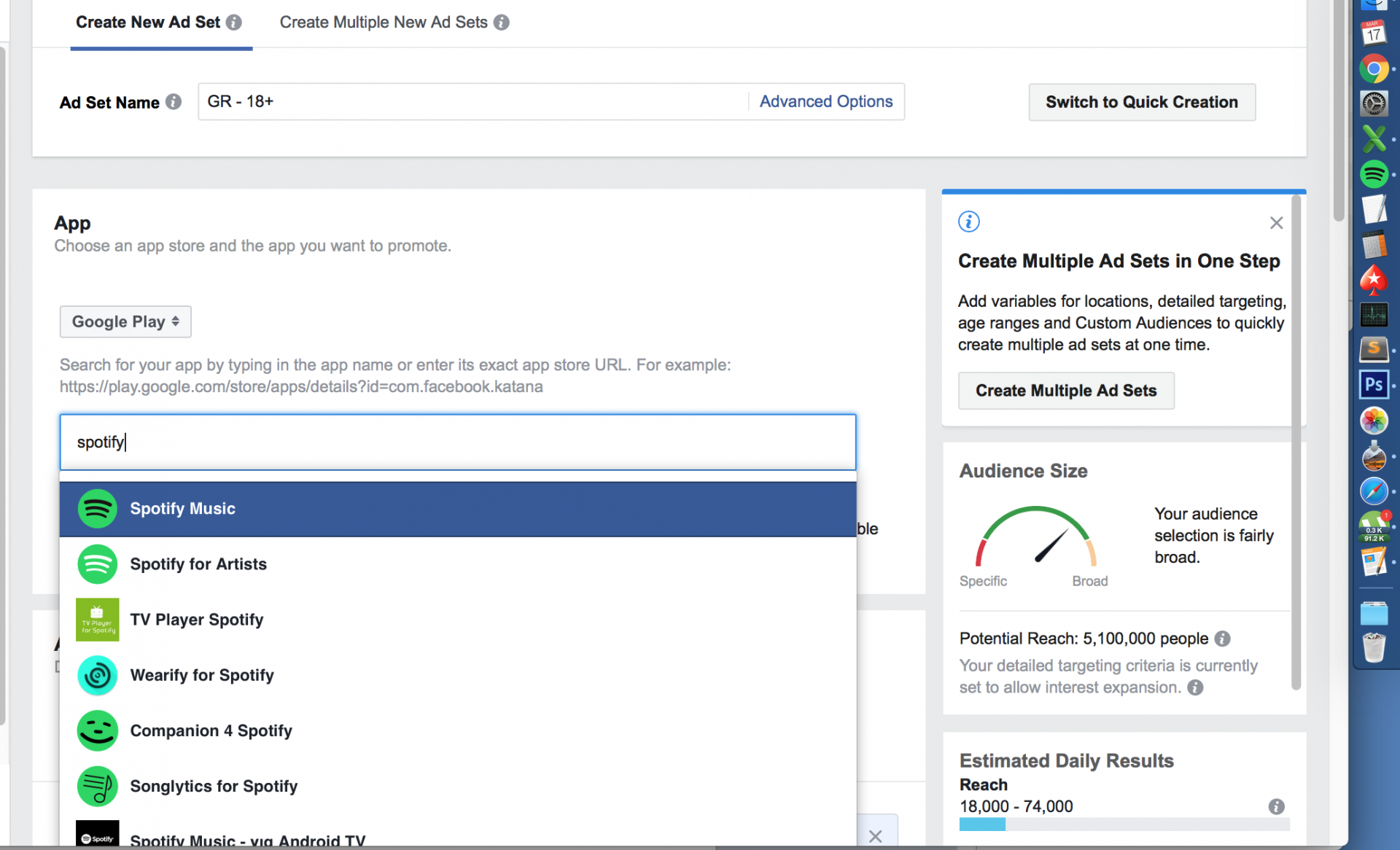Open Safari from the dock
This screenshot has width=1400, height=850.
pos(1374,491)
